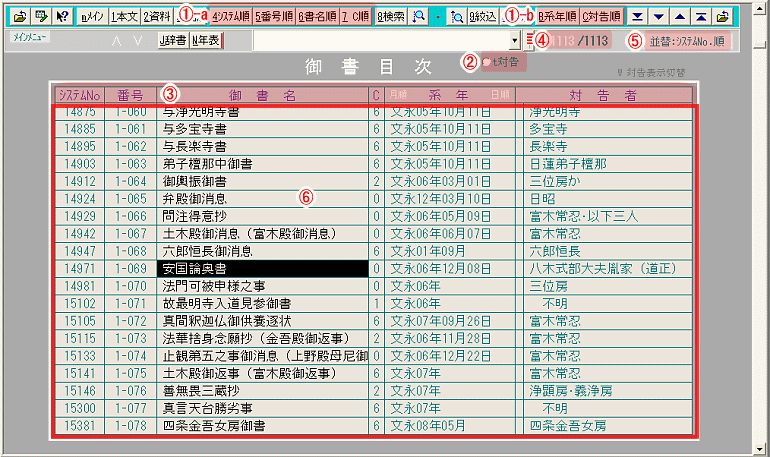
Task: Jump to first record with top arrow icon
Action: (x=702, y=17)
